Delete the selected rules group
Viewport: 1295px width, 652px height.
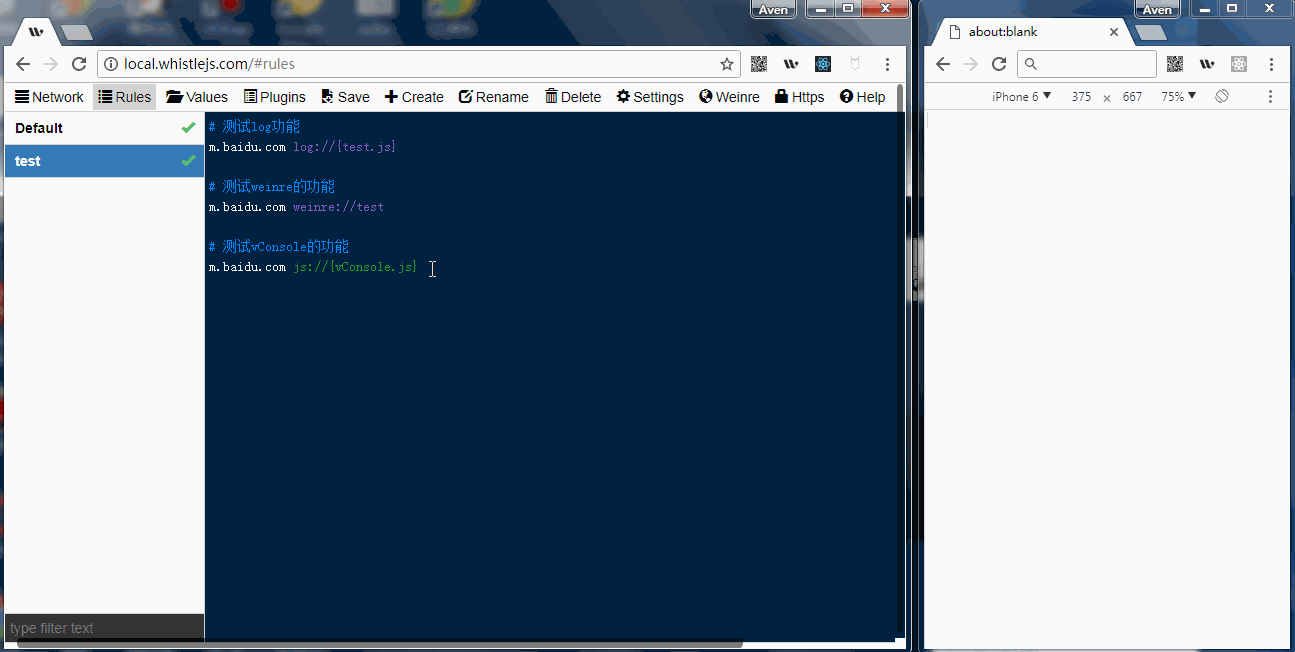pos(573,97)
